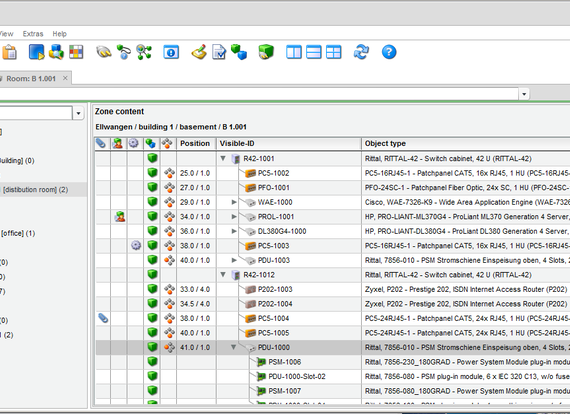Click position value 41.0 / 1.0

(195, 347)
